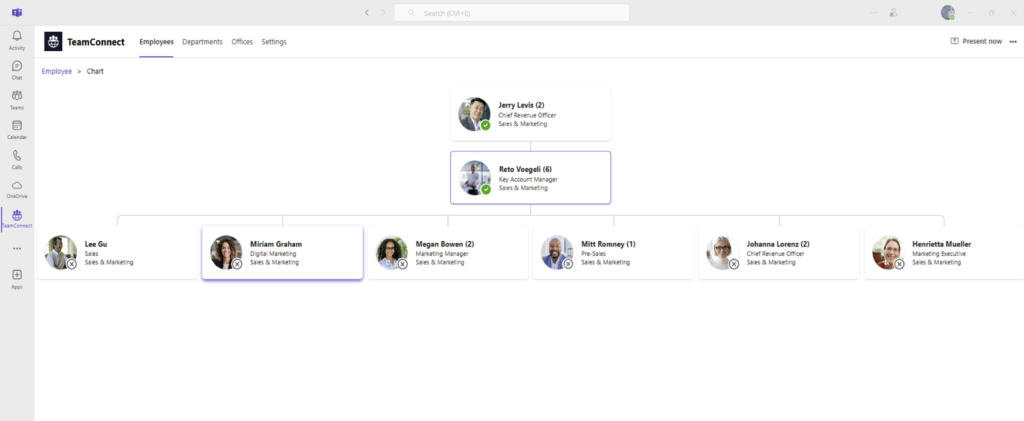Click the Digital Marketing title text
The width and height of the screenshot is (1024, 421).
[x=273, y=254]
